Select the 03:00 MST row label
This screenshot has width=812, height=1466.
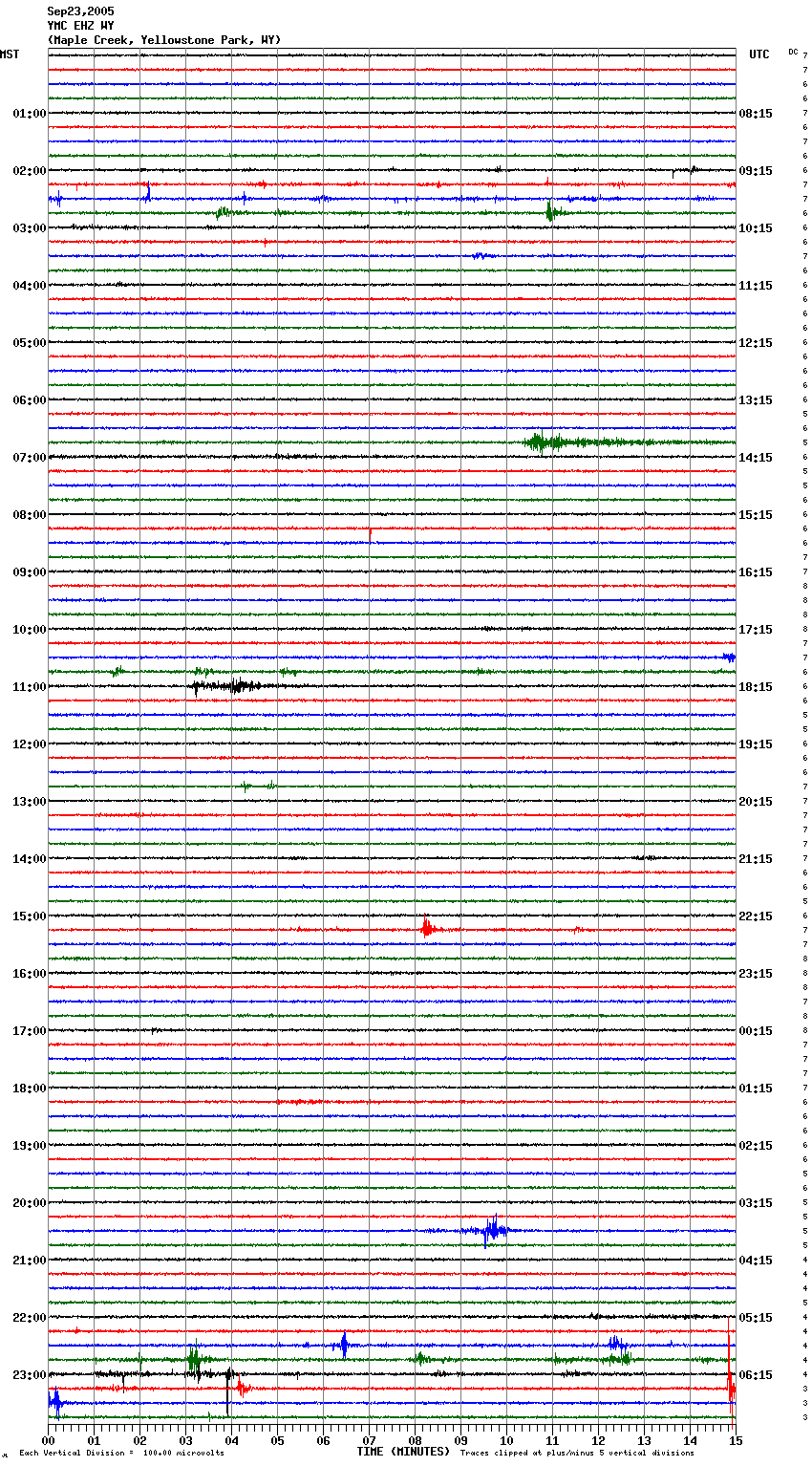coord(29,228)
